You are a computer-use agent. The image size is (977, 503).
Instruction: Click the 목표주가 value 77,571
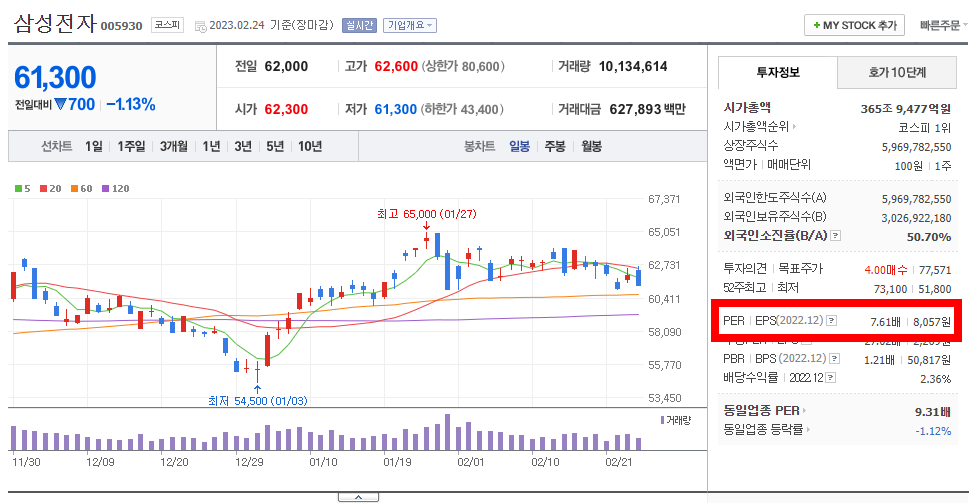pos(935,270)
